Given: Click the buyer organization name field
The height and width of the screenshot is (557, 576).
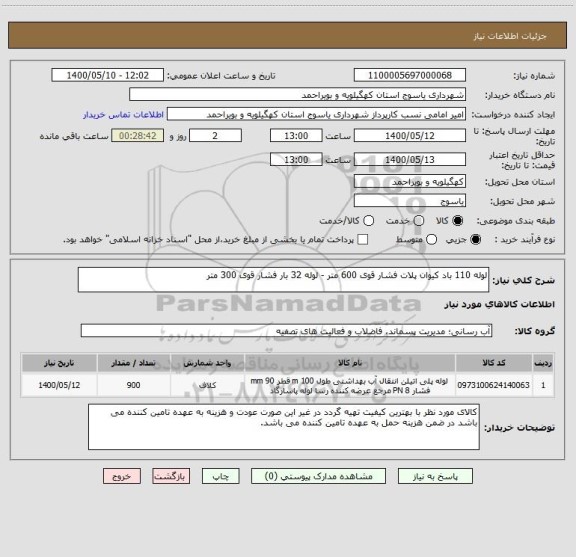Looking at the screenshot, I should tap(298, 95).
